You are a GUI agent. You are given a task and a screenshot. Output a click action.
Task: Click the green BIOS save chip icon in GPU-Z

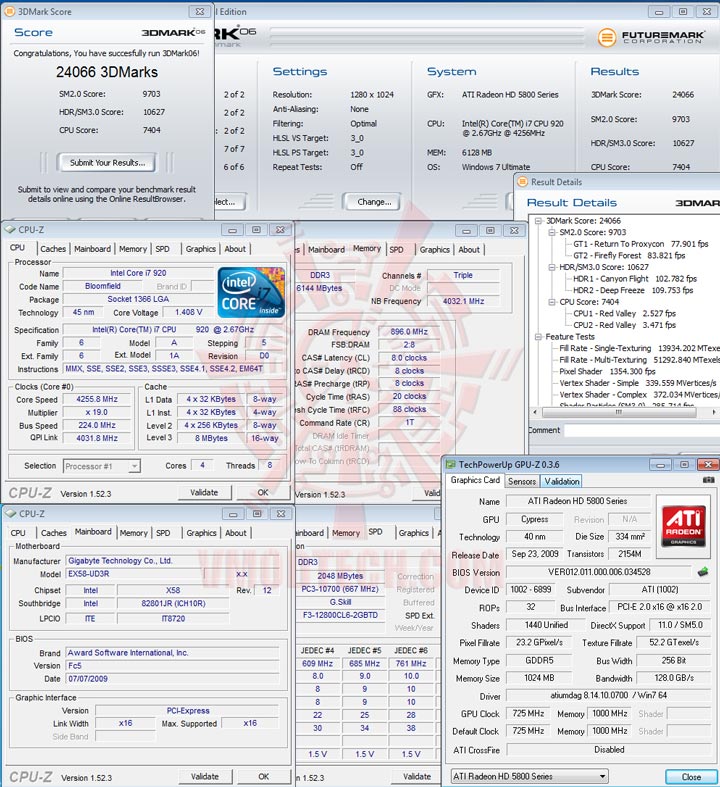click(x=703, y=572)
